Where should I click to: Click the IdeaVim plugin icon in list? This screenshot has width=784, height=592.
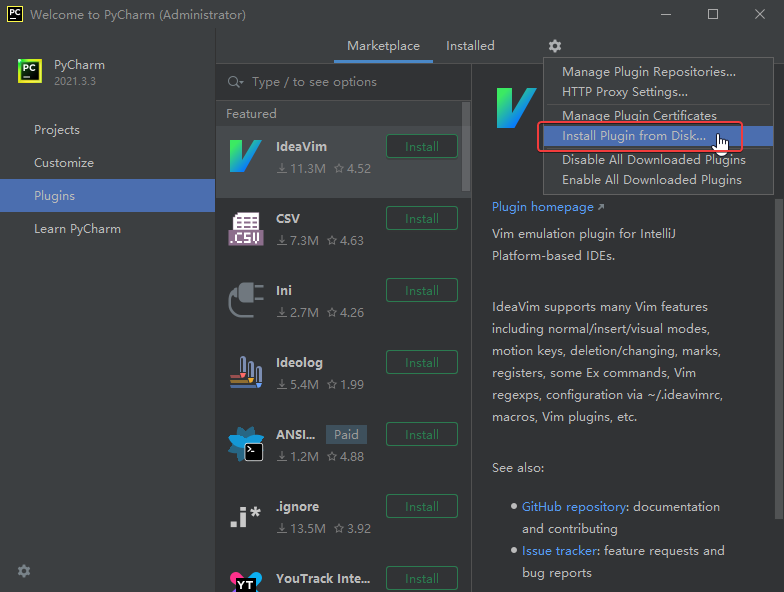click(246, 156)
